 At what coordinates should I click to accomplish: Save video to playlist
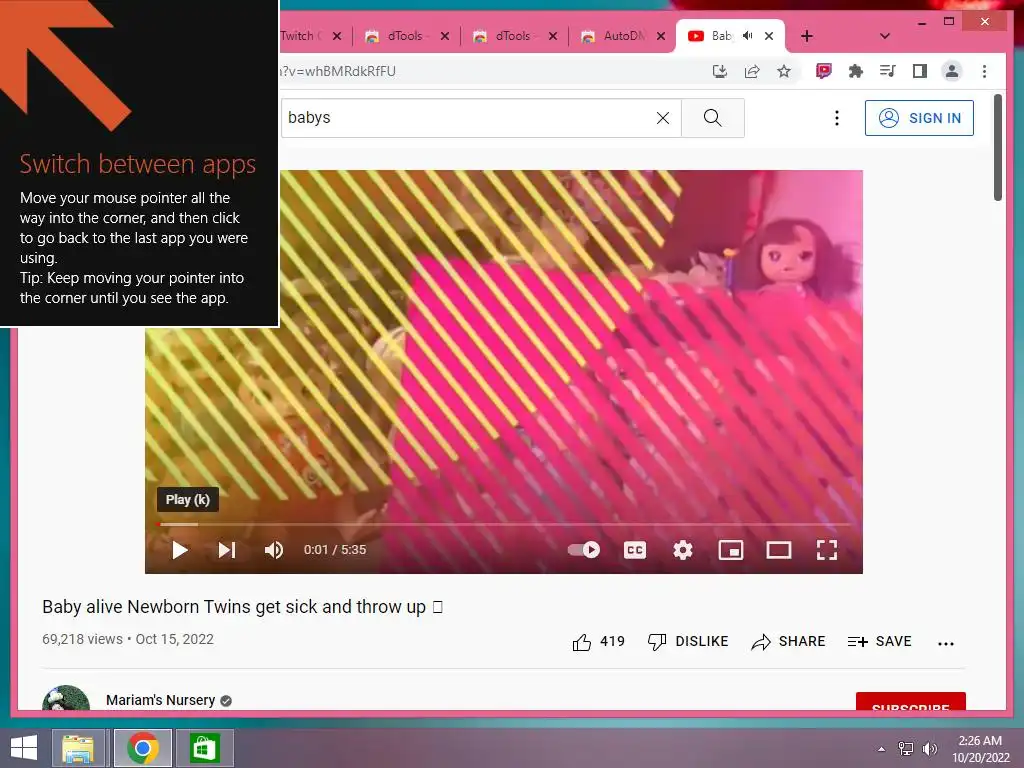[880, 642]
